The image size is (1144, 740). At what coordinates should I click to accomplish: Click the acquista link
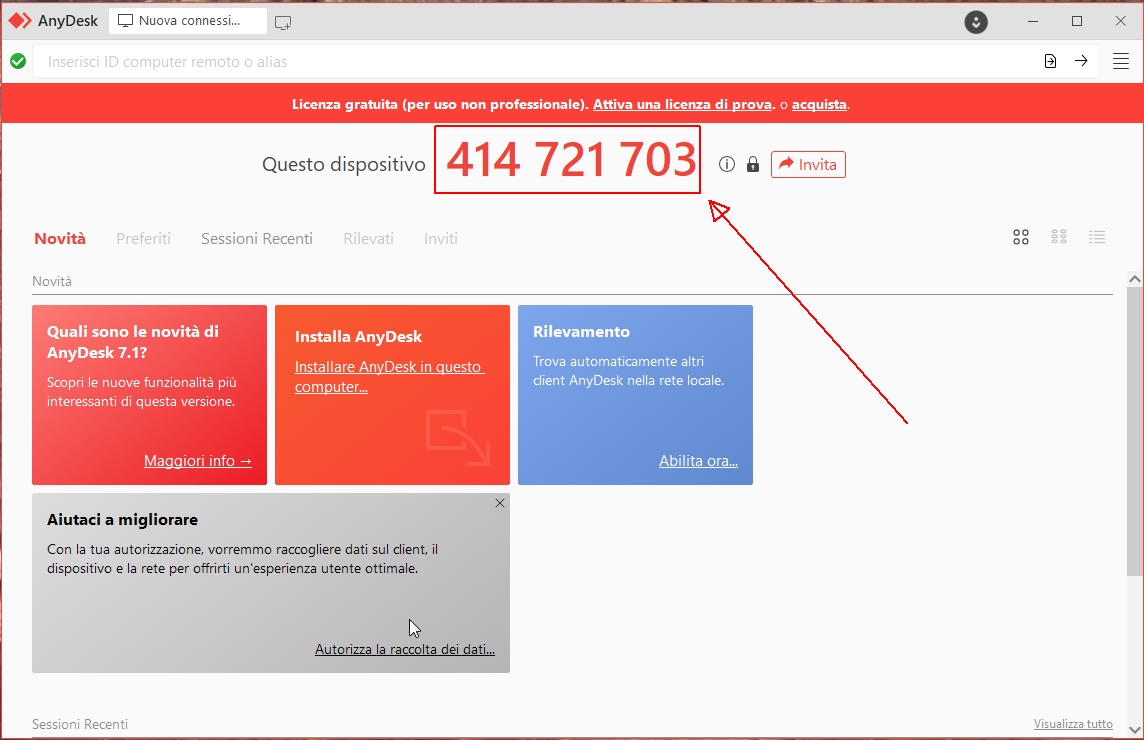click(x=819, y=104)
